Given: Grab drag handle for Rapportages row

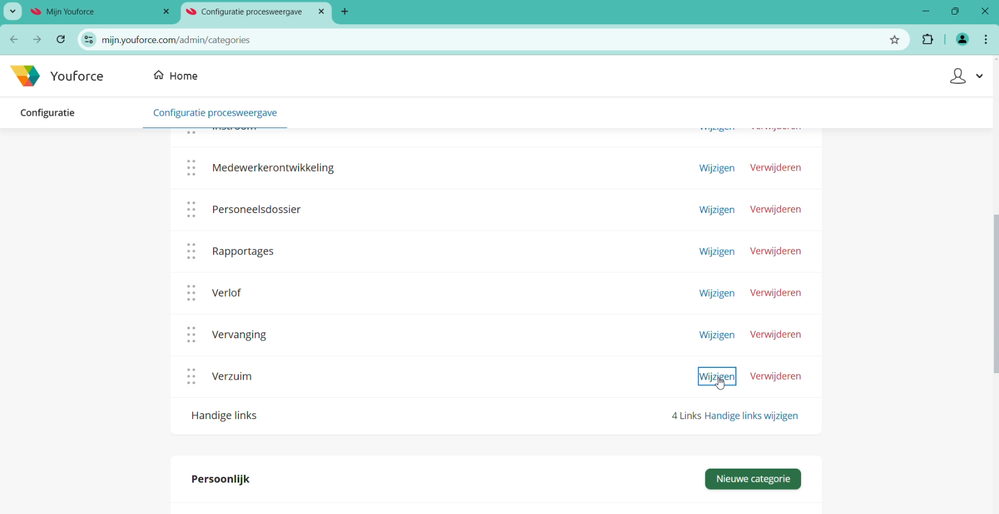Looking at the screenshot, I should point(191,251).
